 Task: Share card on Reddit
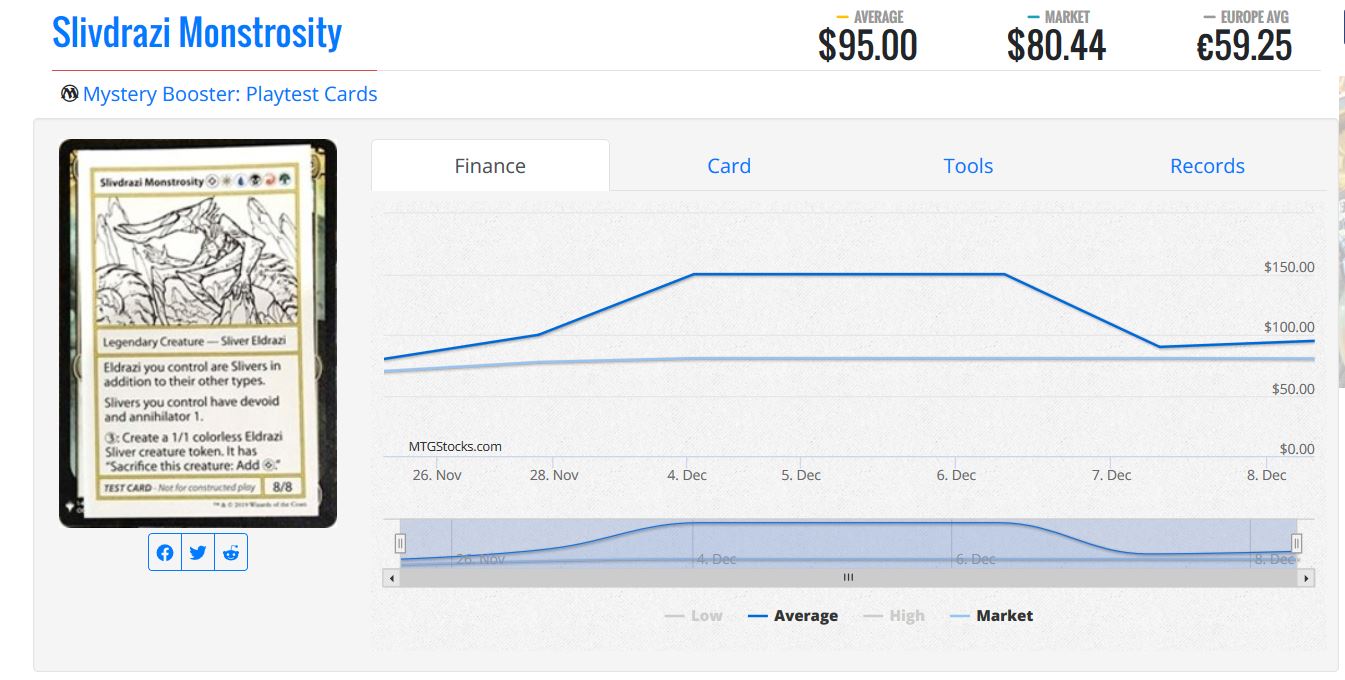coord(231,552)
